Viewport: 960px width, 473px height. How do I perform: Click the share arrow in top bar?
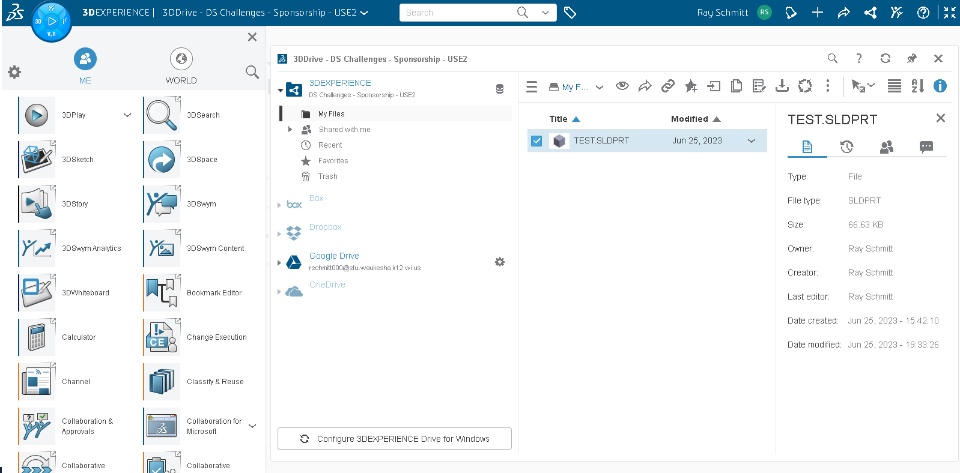click(x=844, y=12)
